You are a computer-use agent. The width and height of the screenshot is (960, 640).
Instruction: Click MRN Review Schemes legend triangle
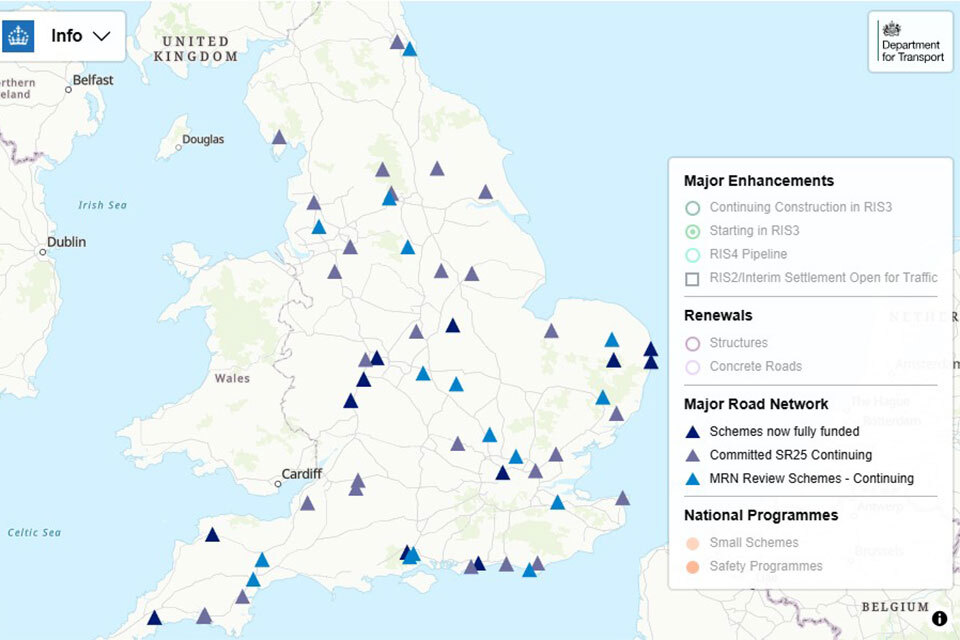(692, 479)
